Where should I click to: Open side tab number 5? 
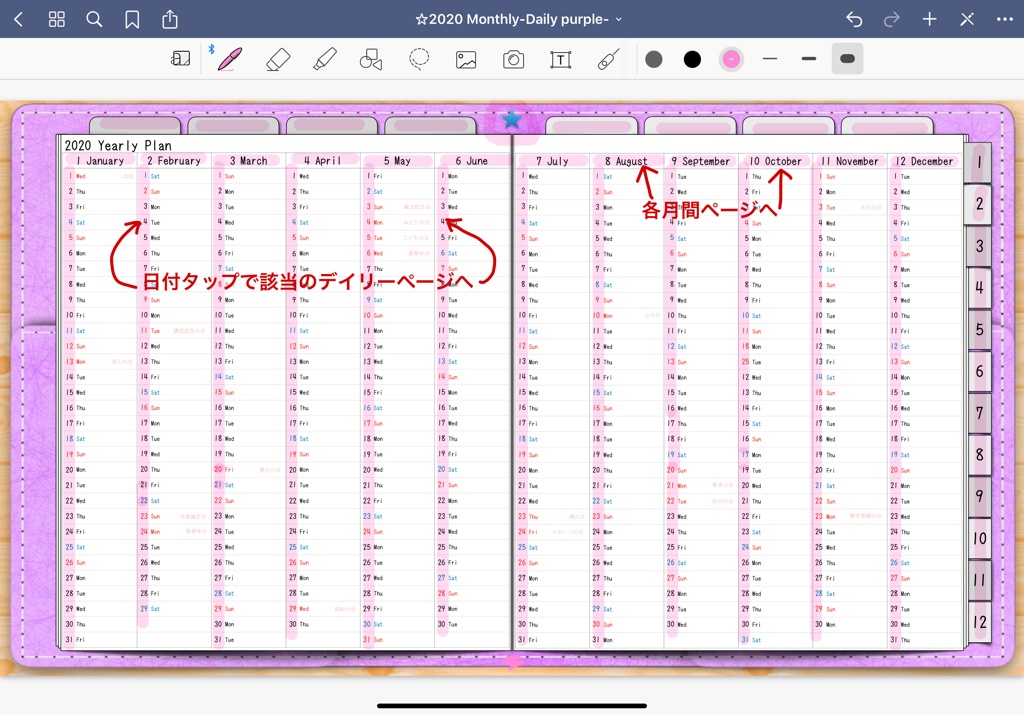(979, 329)
